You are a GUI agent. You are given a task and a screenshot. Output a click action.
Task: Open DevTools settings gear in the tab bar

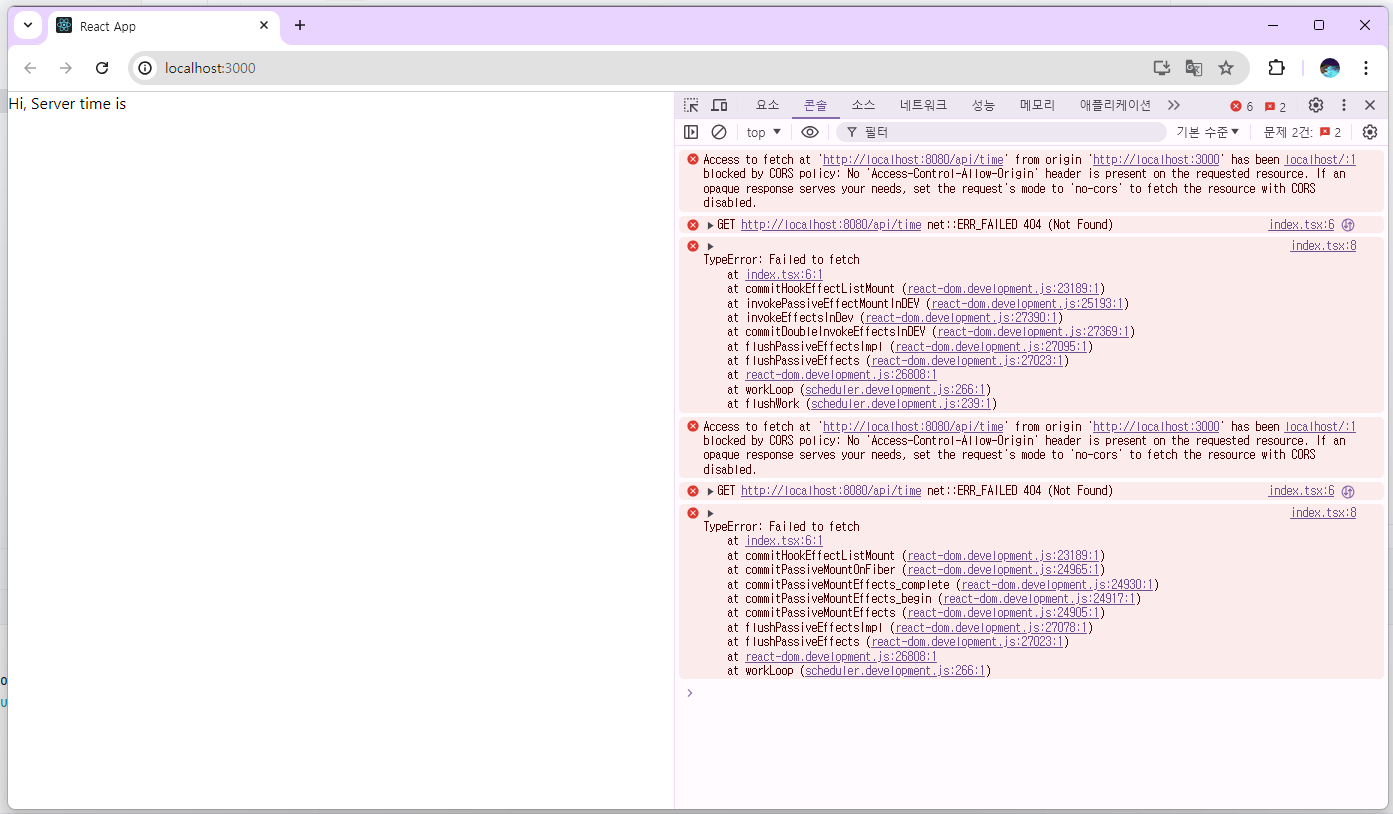pos(1316,105)
